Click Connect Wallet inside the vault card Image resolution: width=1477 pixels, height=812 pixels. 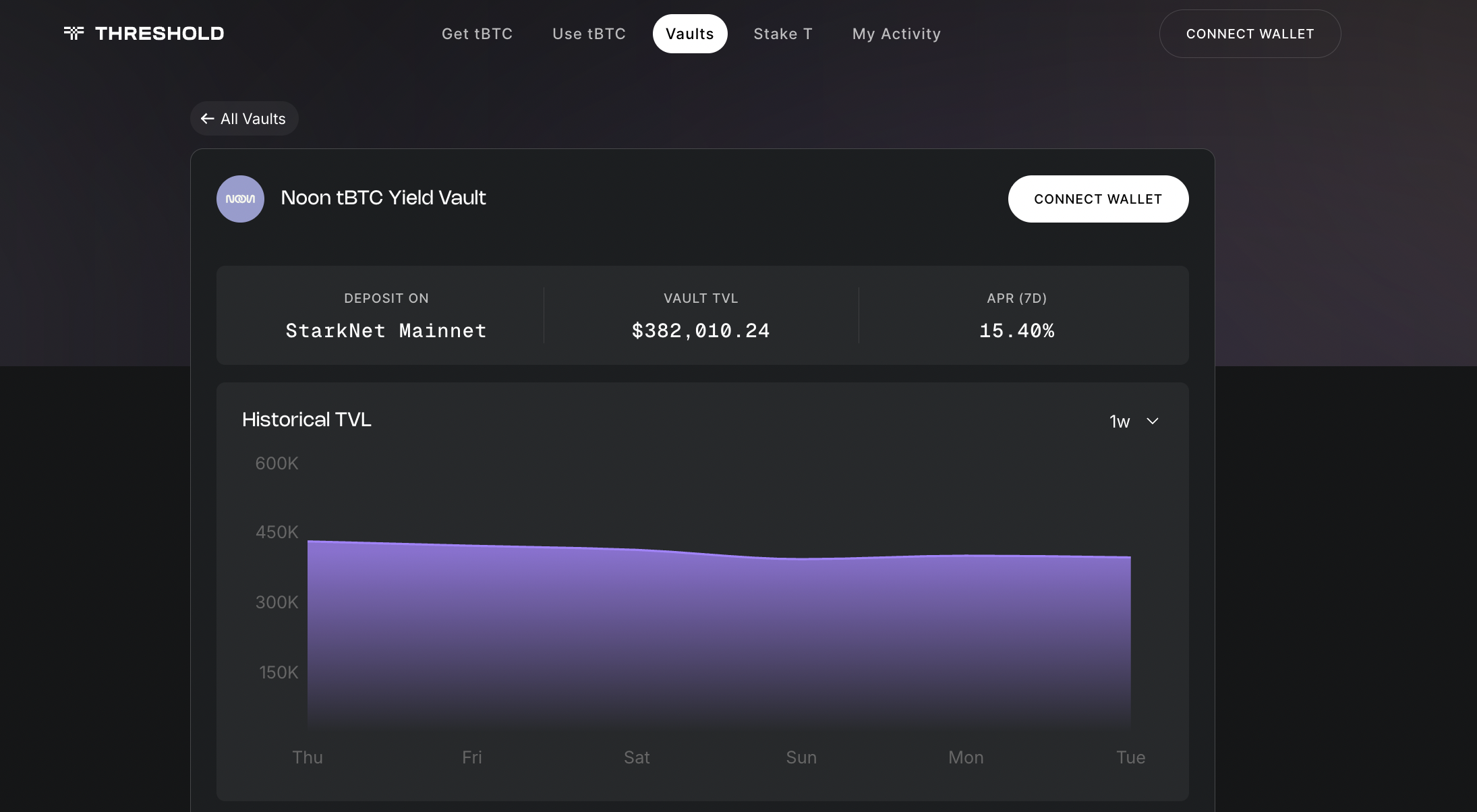[1098, 198]
